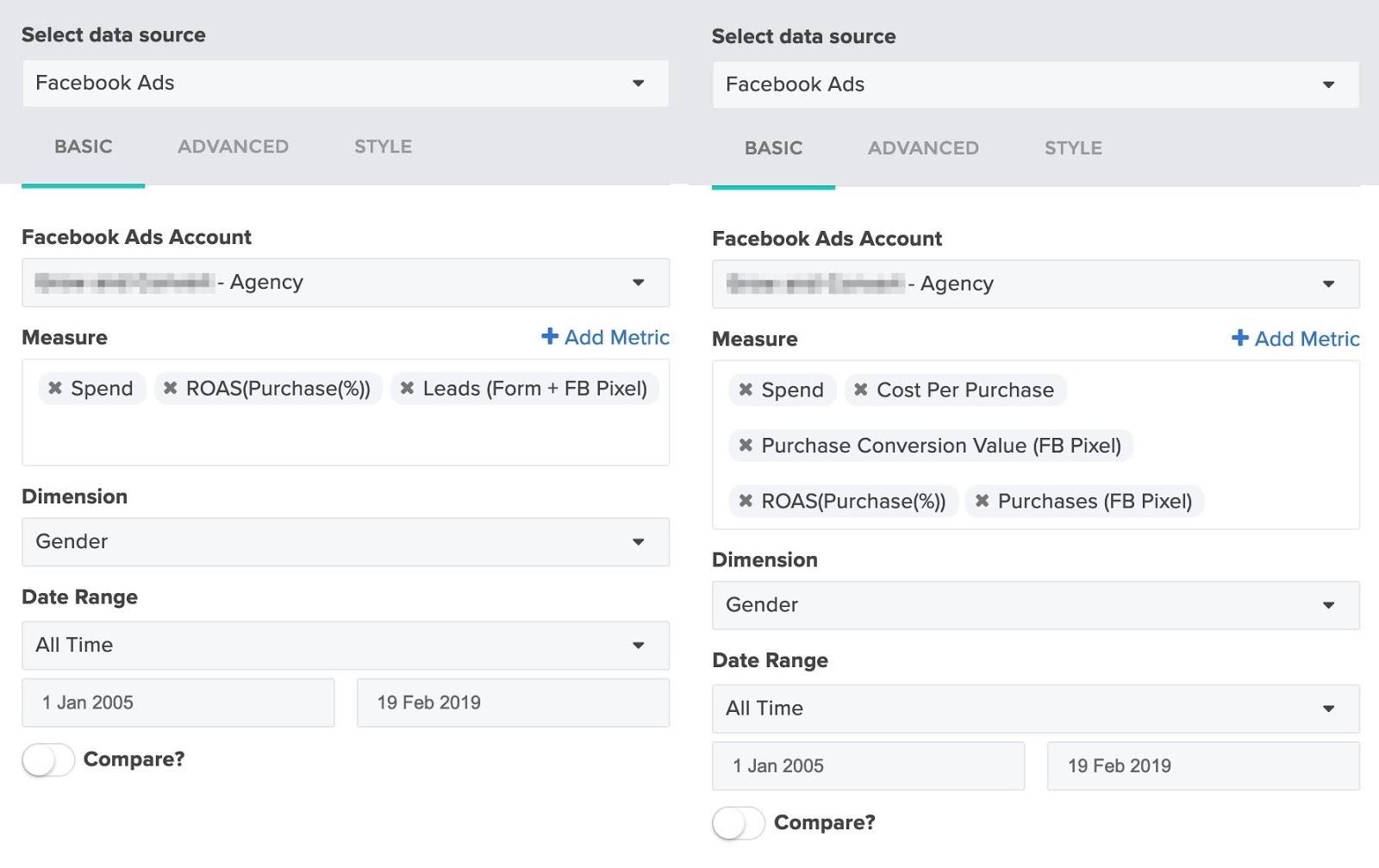Click Leads (Form + FB Pixel) tag label
Viewport: 1379px width, 868px height.
click(x=535, y=389)
